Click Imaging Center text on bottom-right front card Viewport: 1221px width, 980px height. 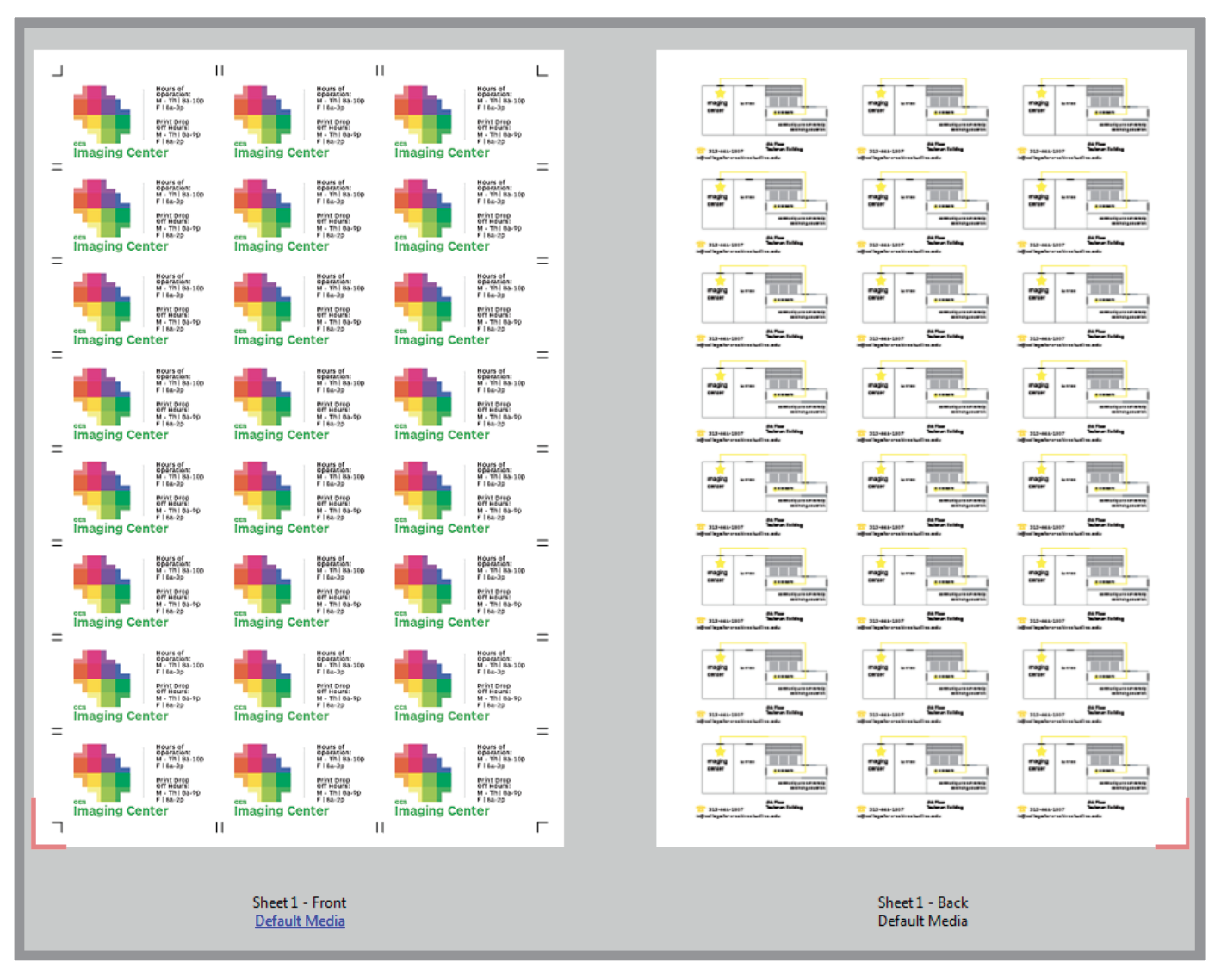coord(442,810)
